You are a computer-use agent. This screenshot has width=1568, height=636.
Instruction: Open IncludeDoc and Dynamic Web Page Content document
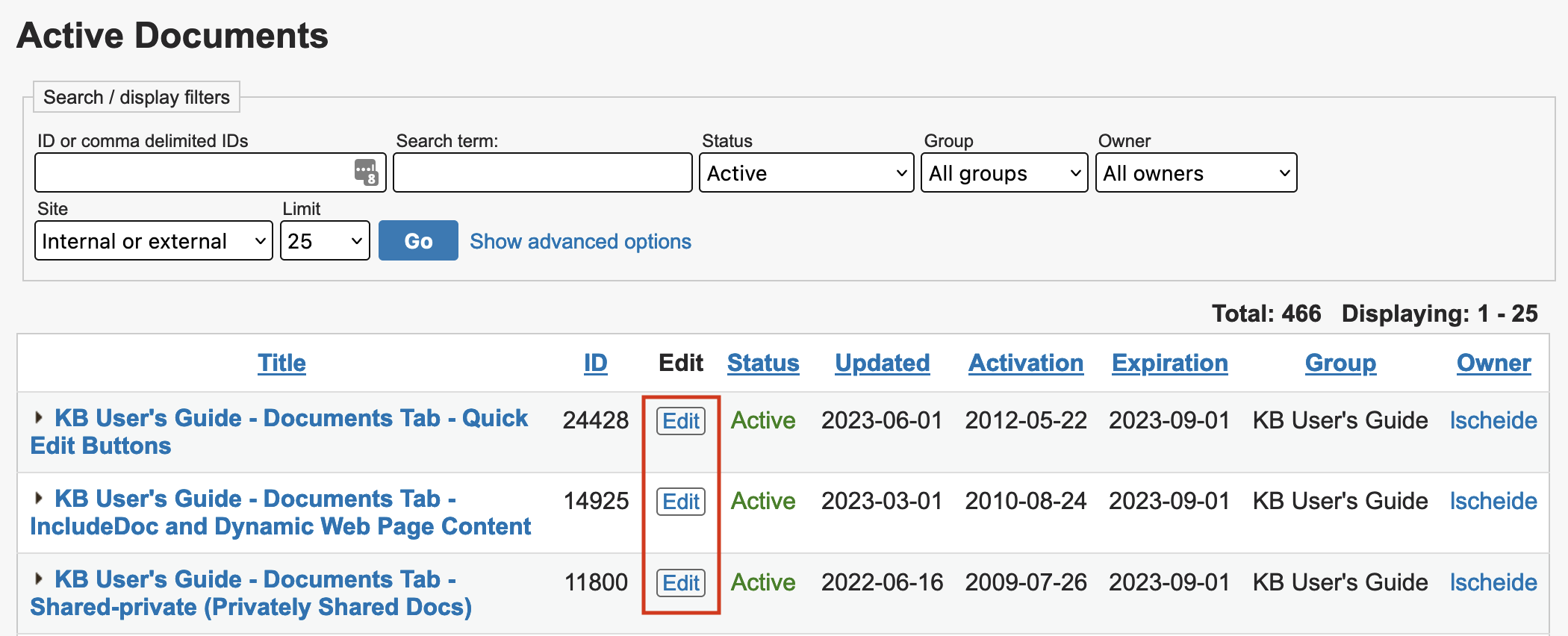(x=281, y=512)
